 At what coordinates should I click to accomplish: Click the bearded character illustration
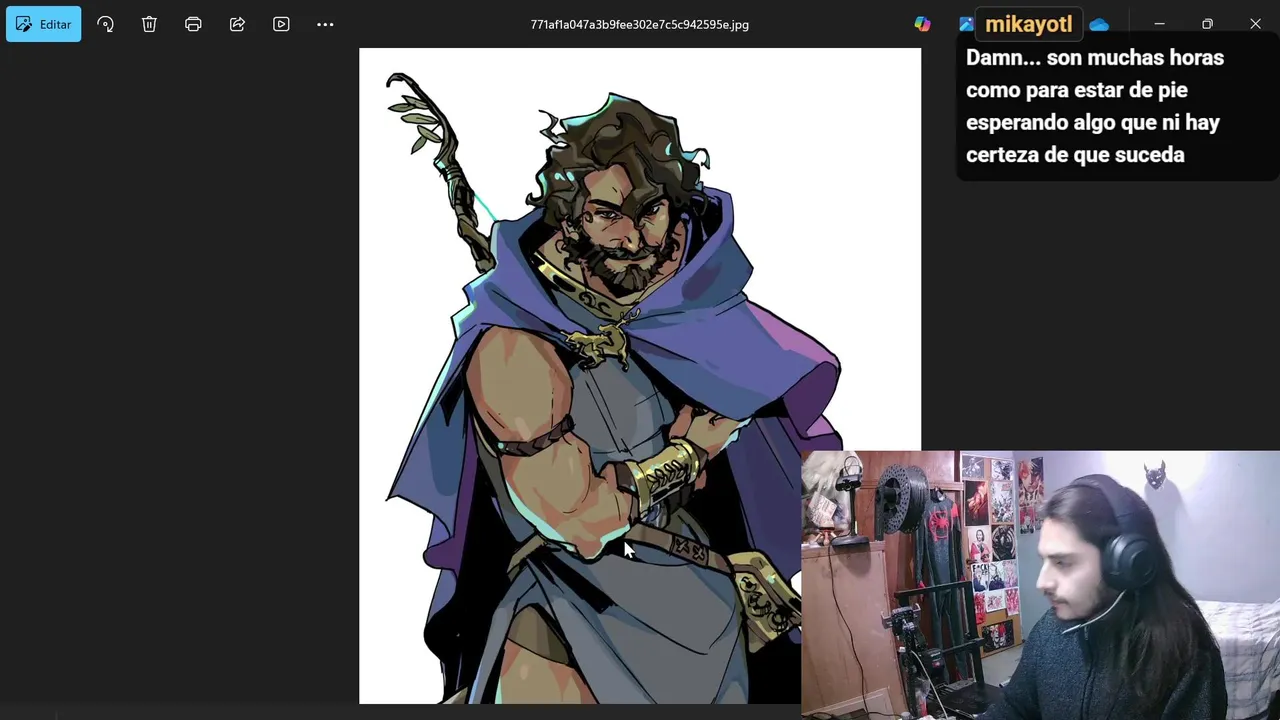click(x=639, y=376)
